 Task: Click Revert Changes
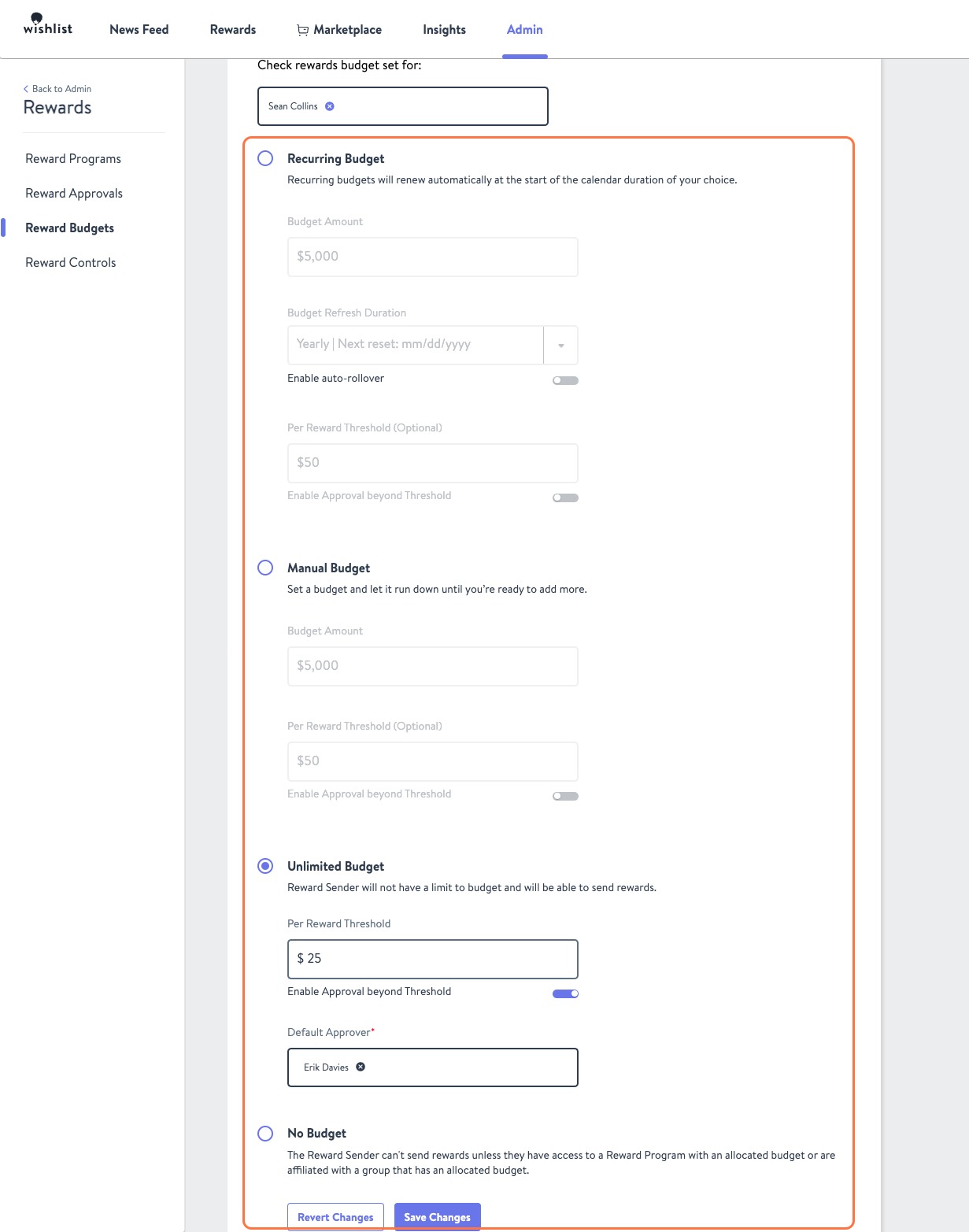335,1217
